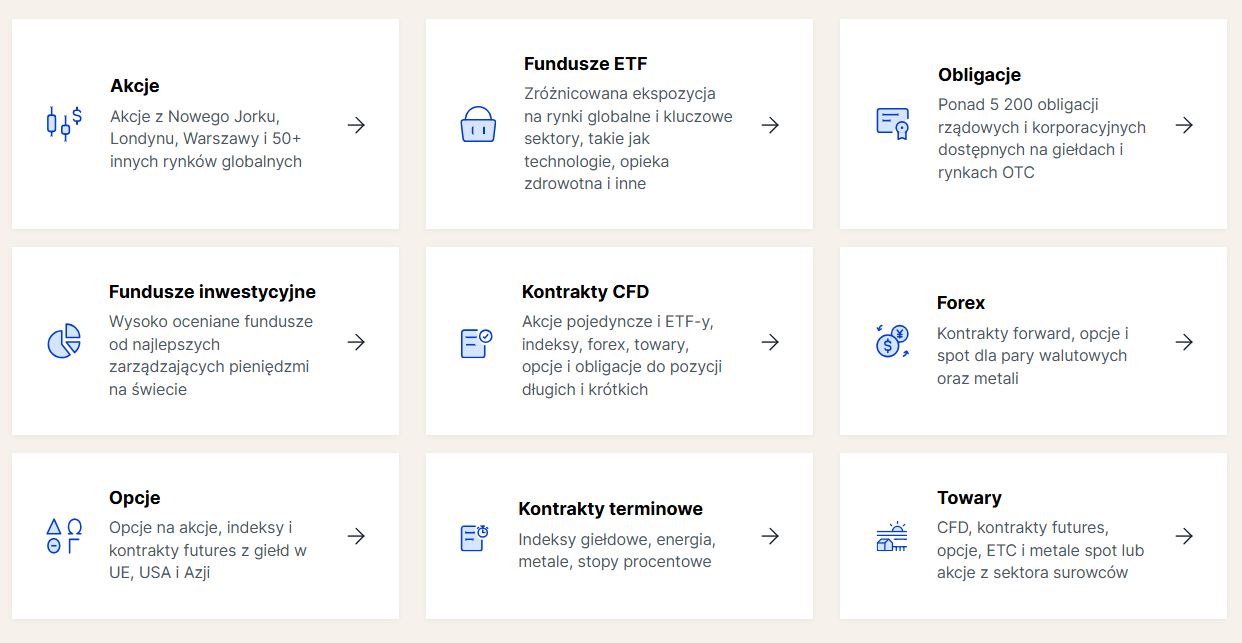Image resolution: width=1242 pixels, height=643 pixels.
Task: Click the candlestick chart icon for Akcje
Action: 64,124
